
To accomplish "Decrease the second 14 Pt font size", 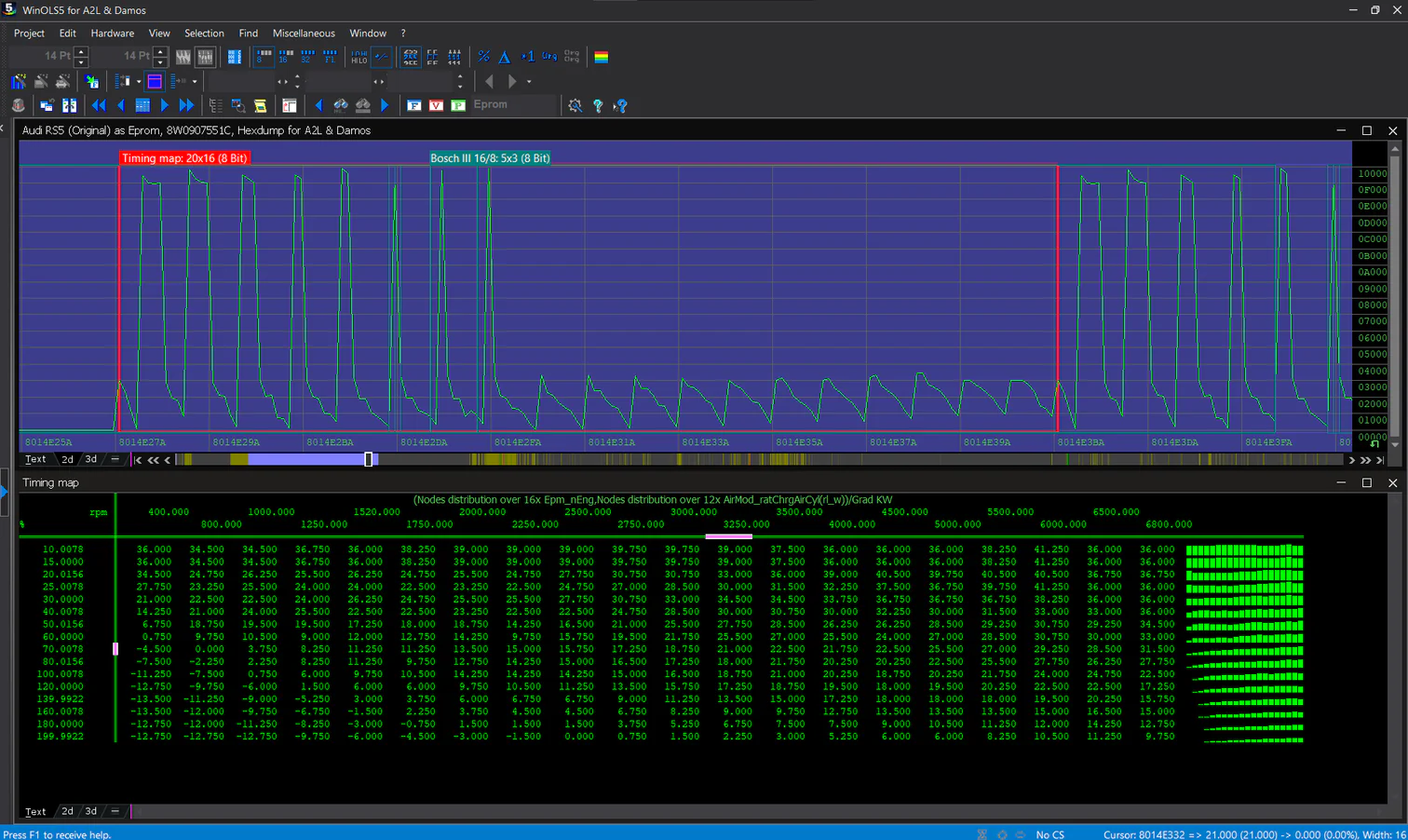I will (160, 62).
